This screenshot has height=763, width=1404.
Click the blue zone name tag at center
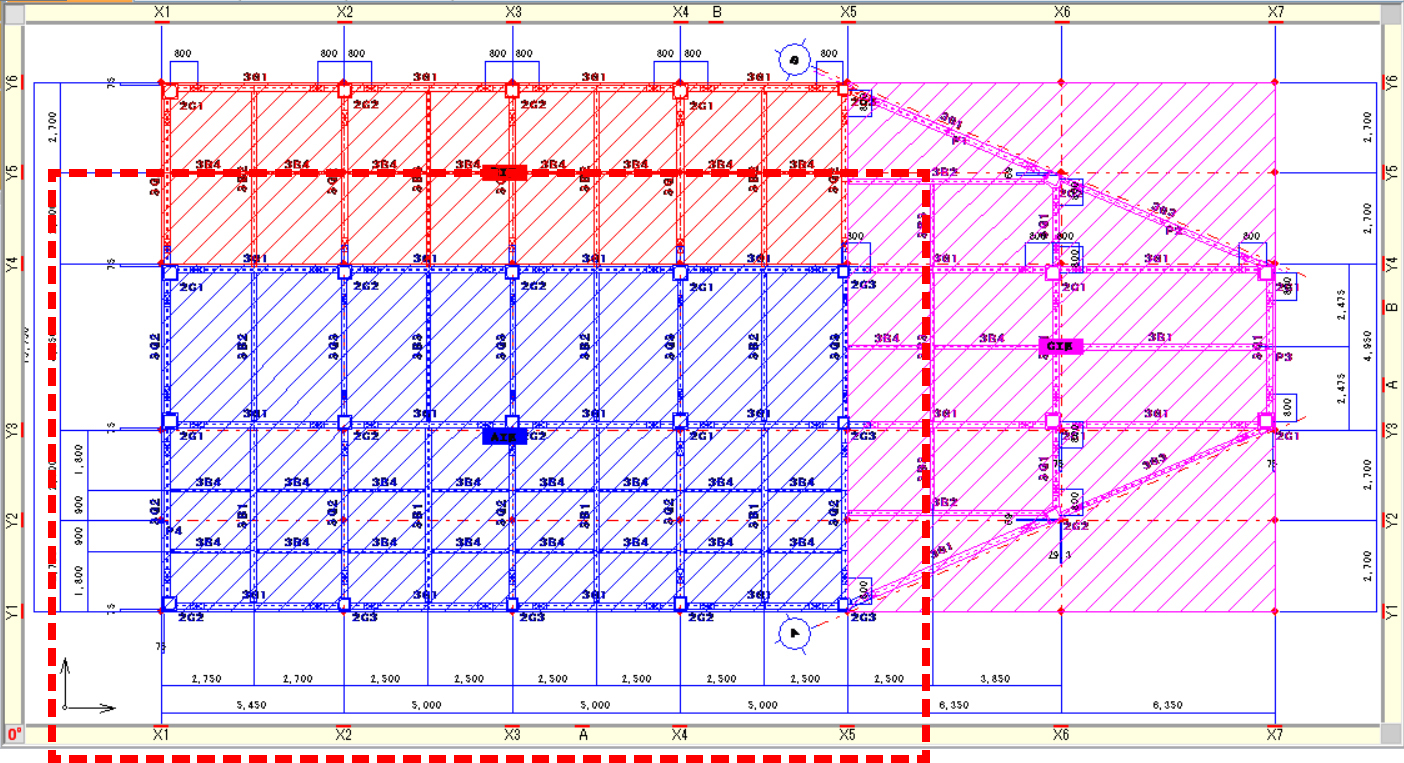click(504, 436)
